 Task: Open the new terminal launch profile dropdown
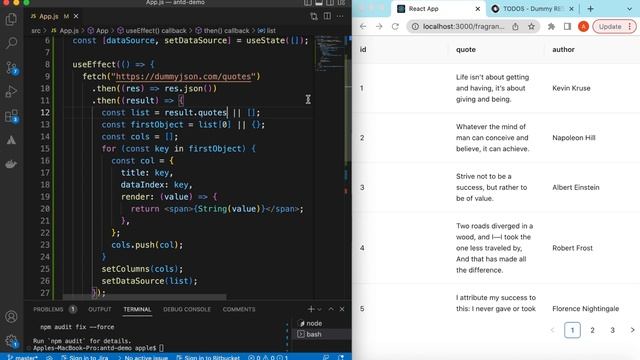tap(319, 309)
